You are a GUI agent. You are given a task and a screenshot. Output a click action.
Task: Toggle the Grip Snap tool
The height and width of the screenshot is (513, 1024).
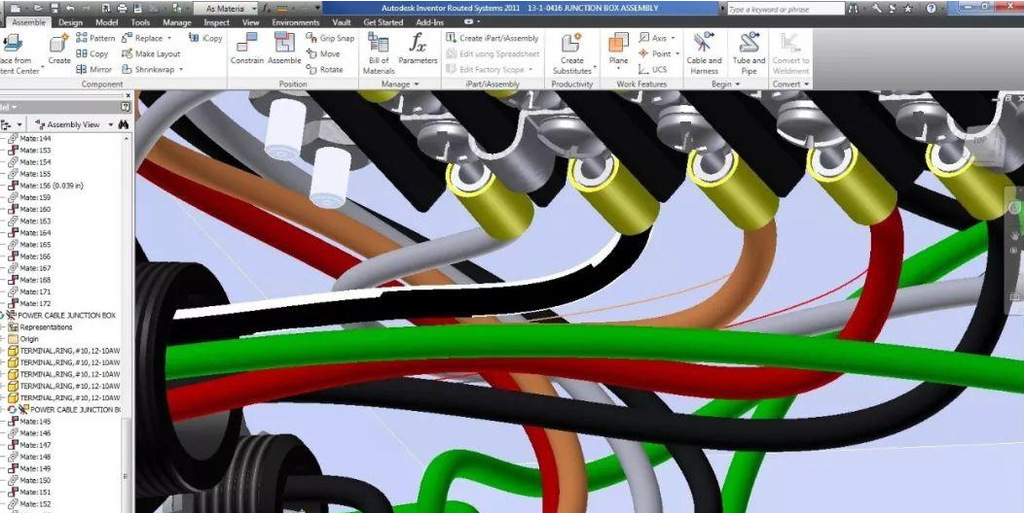(330, 38)
